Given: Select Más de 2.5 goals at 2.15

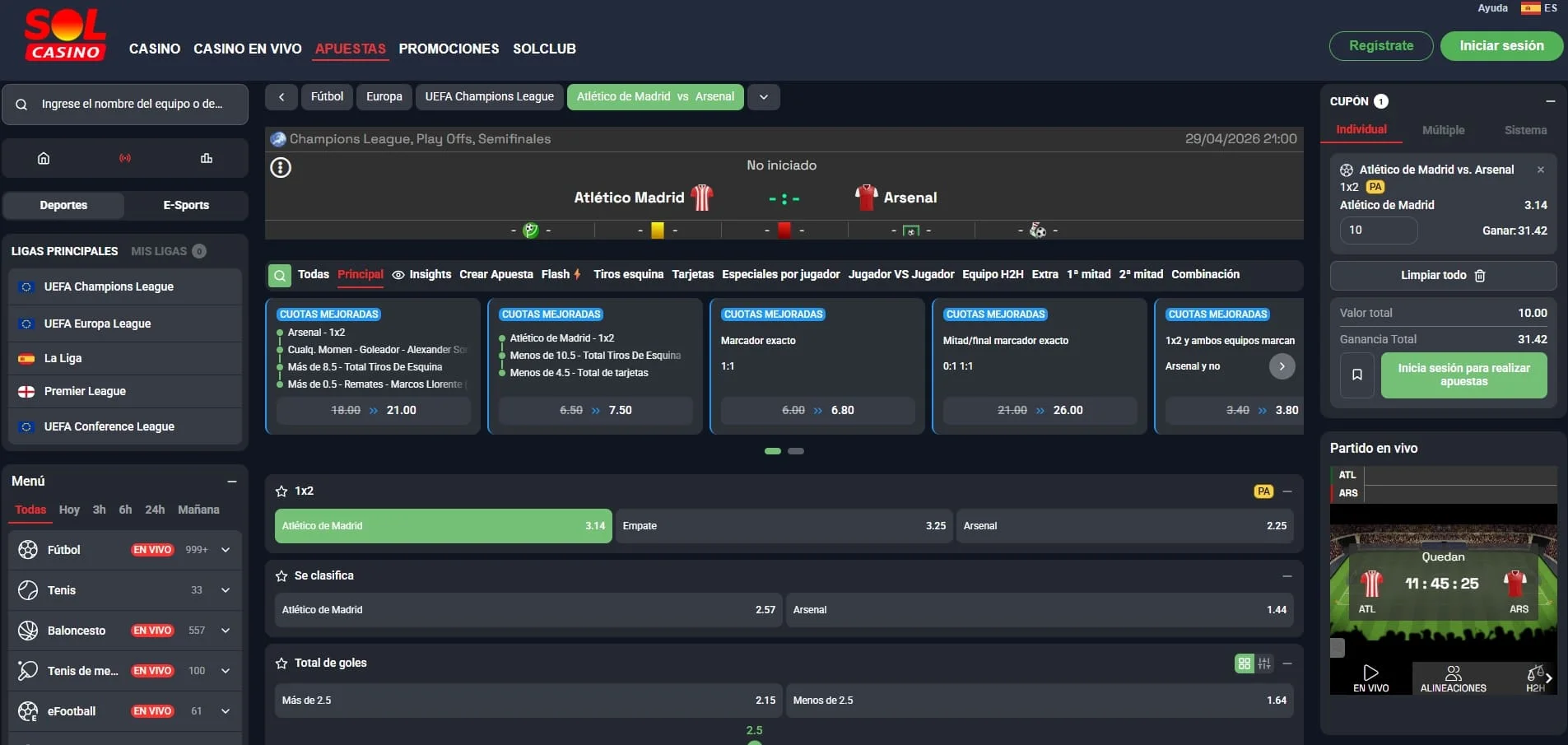Looking at the screenshot, I should point(528,701).
